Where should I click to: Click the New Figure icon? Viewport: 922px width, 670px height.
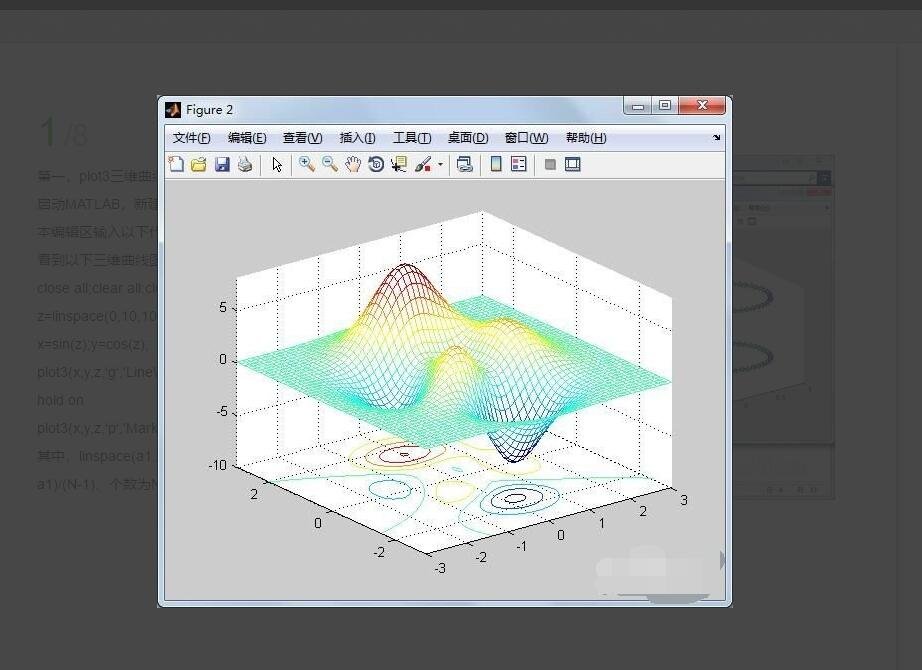tap(176, 165)
